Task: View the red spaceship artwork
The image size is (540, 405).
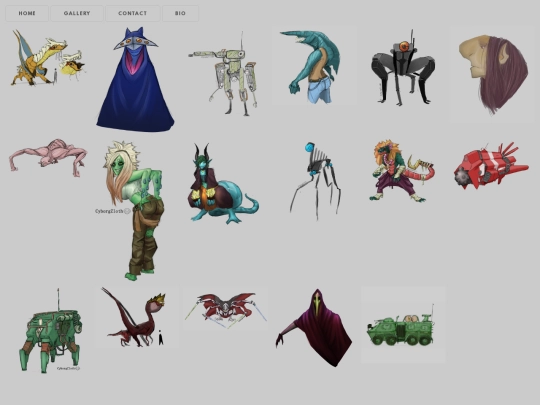Action: pyautogui.click(x=491, y=166)
